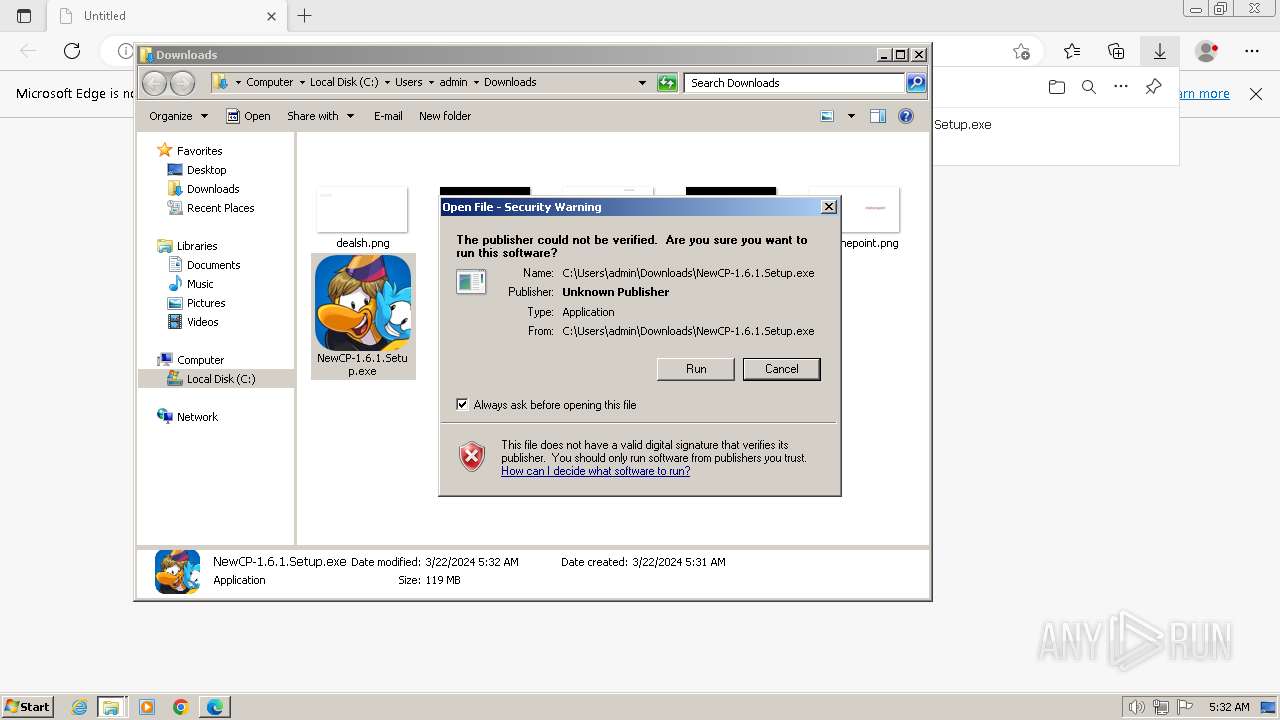Open the Organize menu in Explorer
Screen dimensions: 1280x720
point(178,116)
